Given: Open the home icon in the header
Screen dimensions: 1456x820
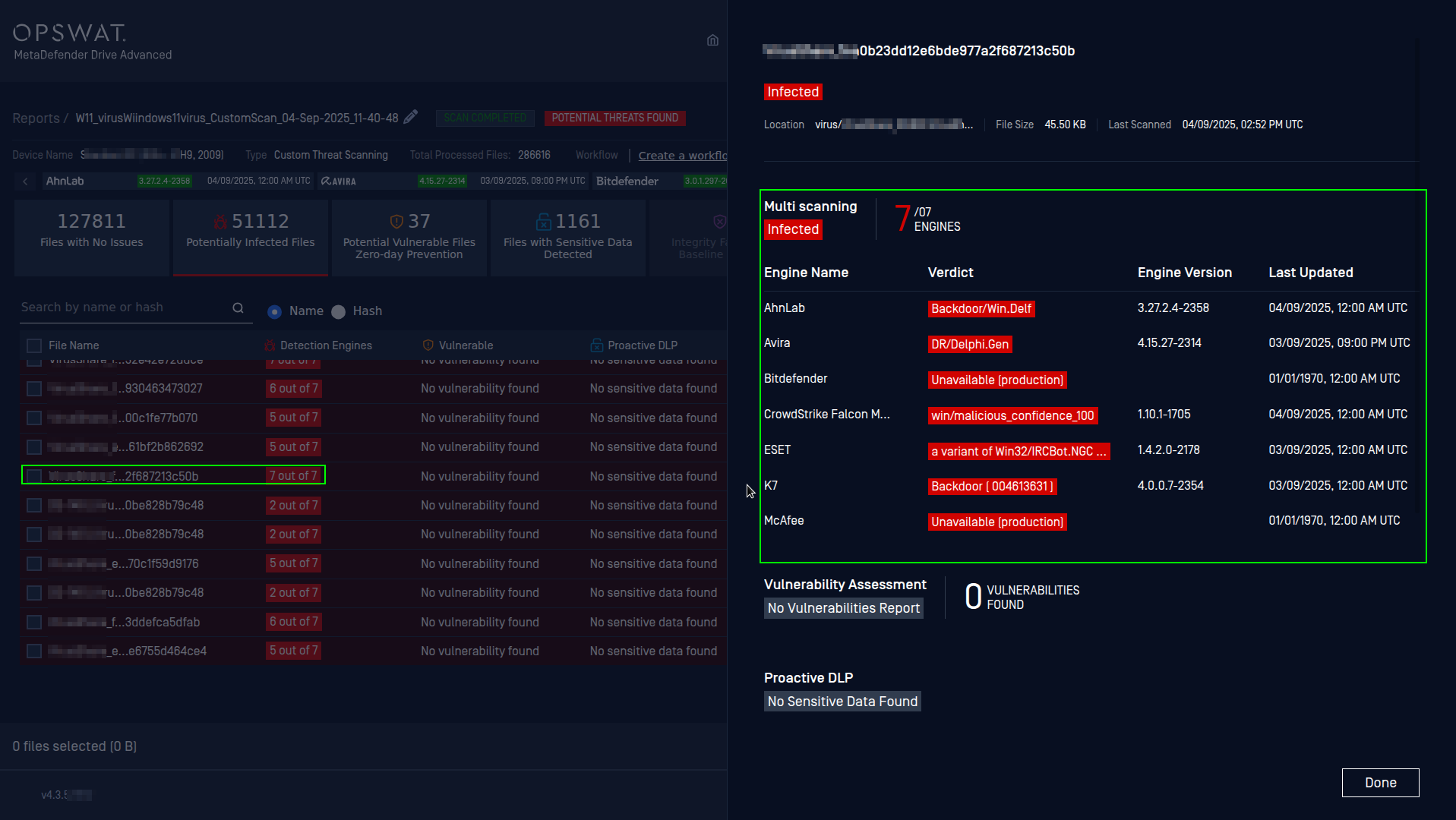Looking at the screenshot, I should point(712,40).
